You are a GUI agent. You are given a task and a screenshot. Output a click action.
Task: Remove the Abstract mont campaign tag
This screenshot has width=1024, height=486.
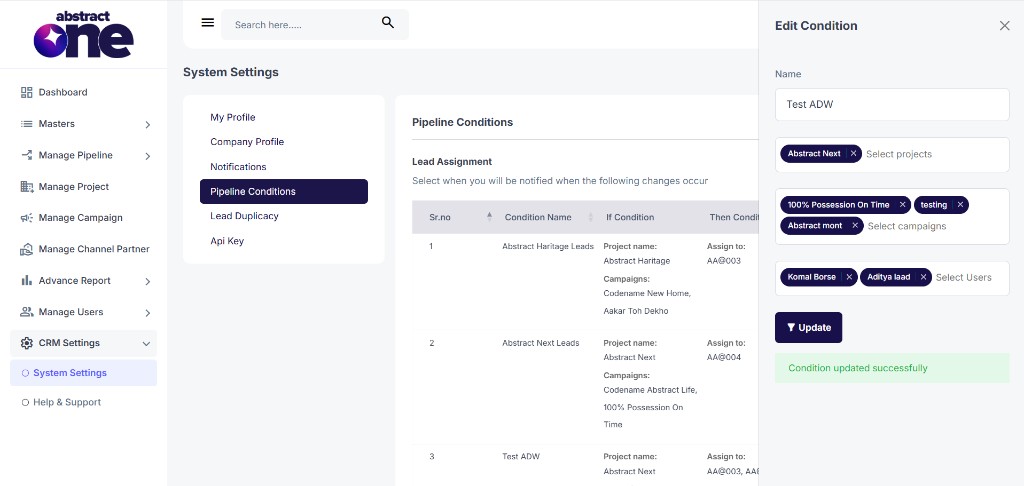coord(855,225)
